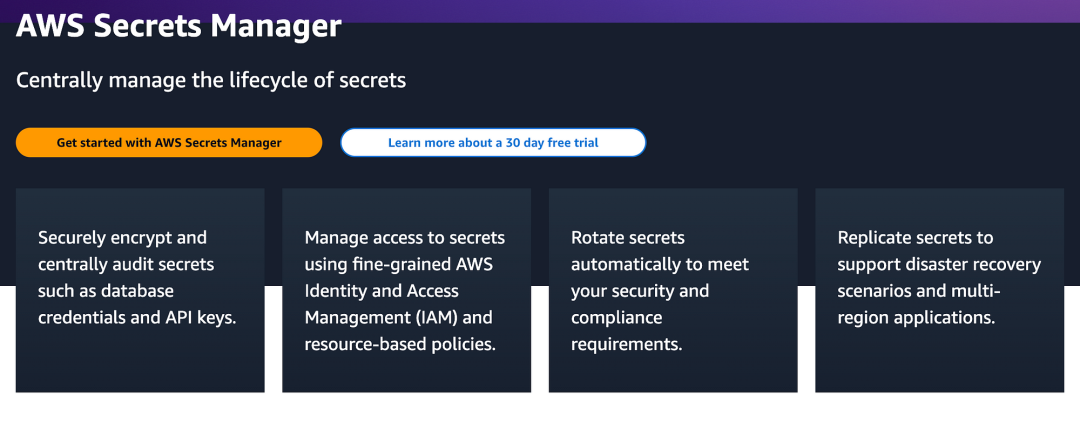
Task: Click the 'resource-based policies' text line
Action: [x=401, y=344]
